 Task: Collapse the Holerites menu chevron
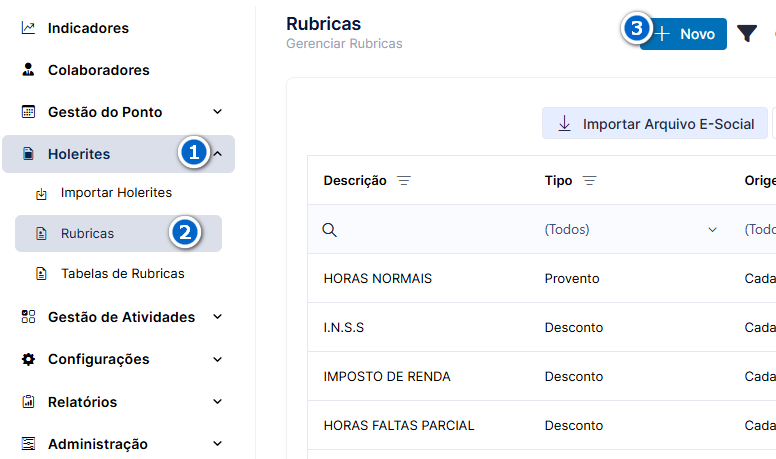click(217, 154)
